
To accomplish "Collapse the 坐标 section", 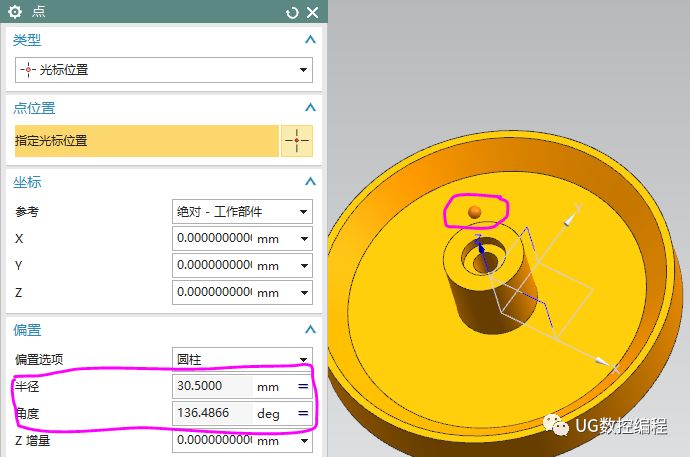I will (310, 182).
